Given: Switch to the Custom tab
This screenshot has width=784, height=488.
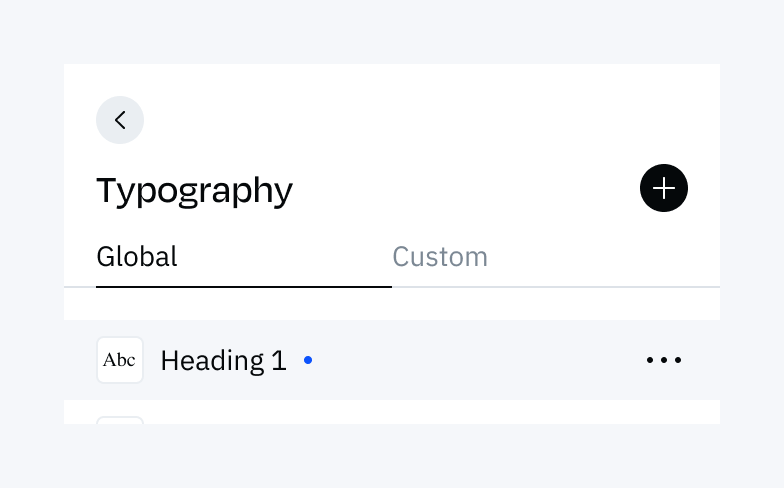Looking at the screenshot, I should click(440, 256).
